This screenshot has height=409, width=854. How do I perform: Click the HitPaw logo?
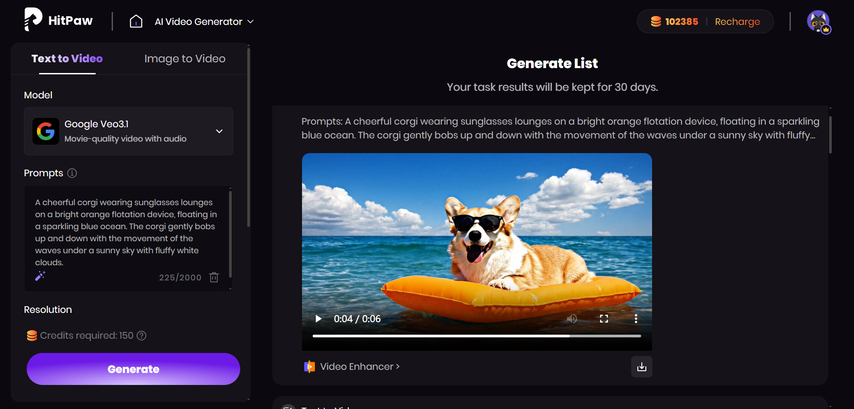point(58,21)
